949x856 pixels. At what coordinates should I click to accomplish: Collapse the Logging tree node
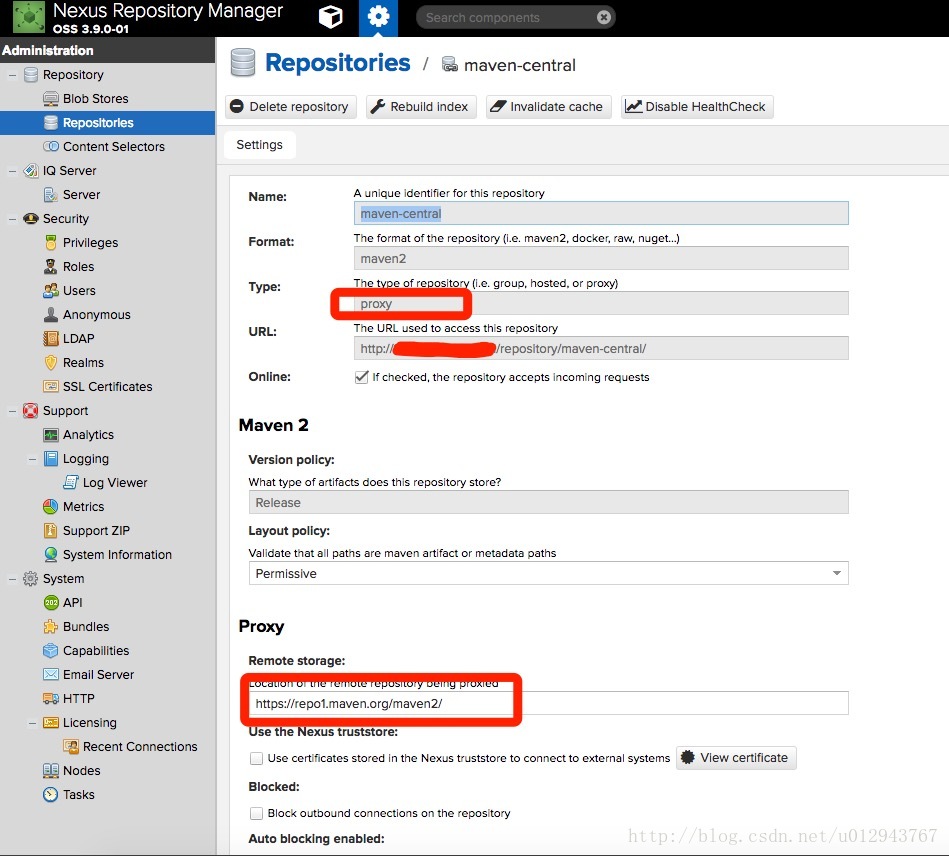pos(32,459)
